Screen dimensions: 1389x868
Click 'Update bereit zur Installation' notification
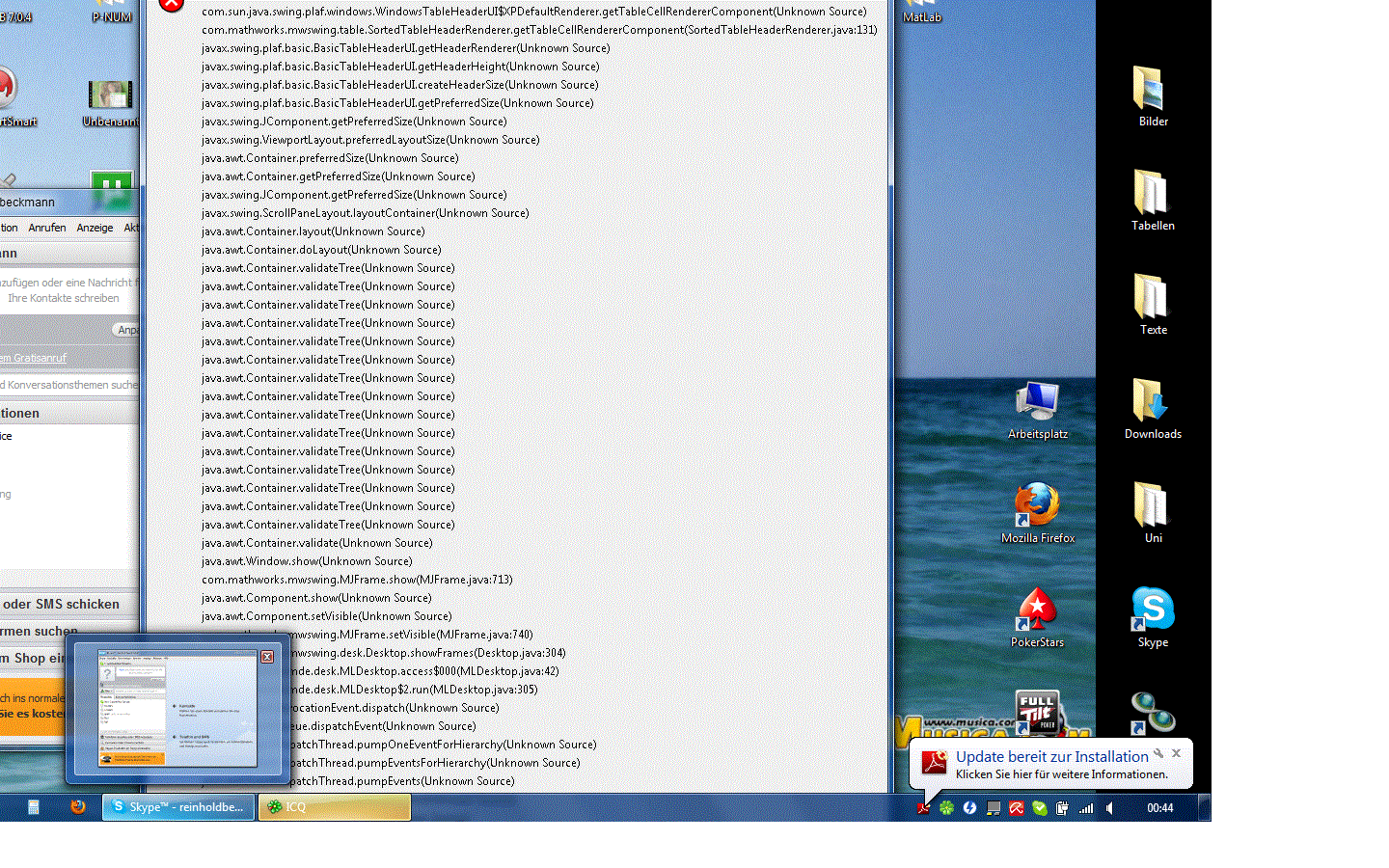click(1051, 757)
